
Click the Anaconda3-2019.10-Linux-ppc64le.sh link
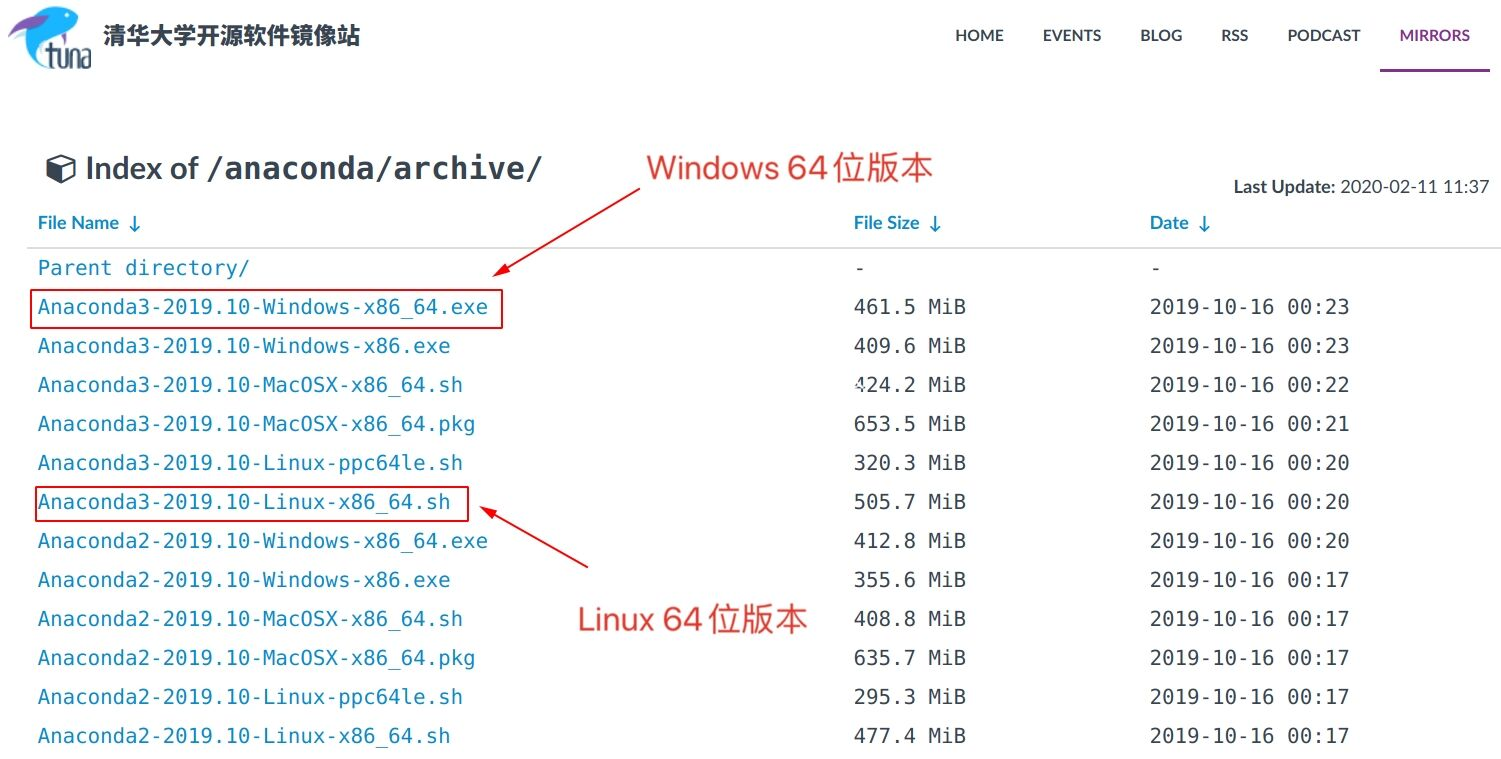[250, 462]
